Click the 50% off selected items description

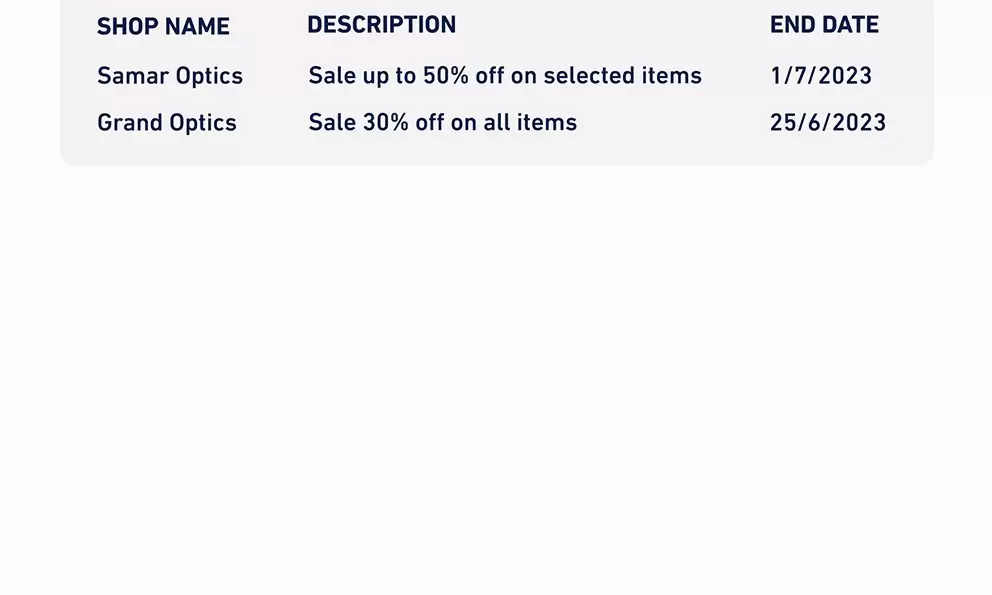pos(505,76)
